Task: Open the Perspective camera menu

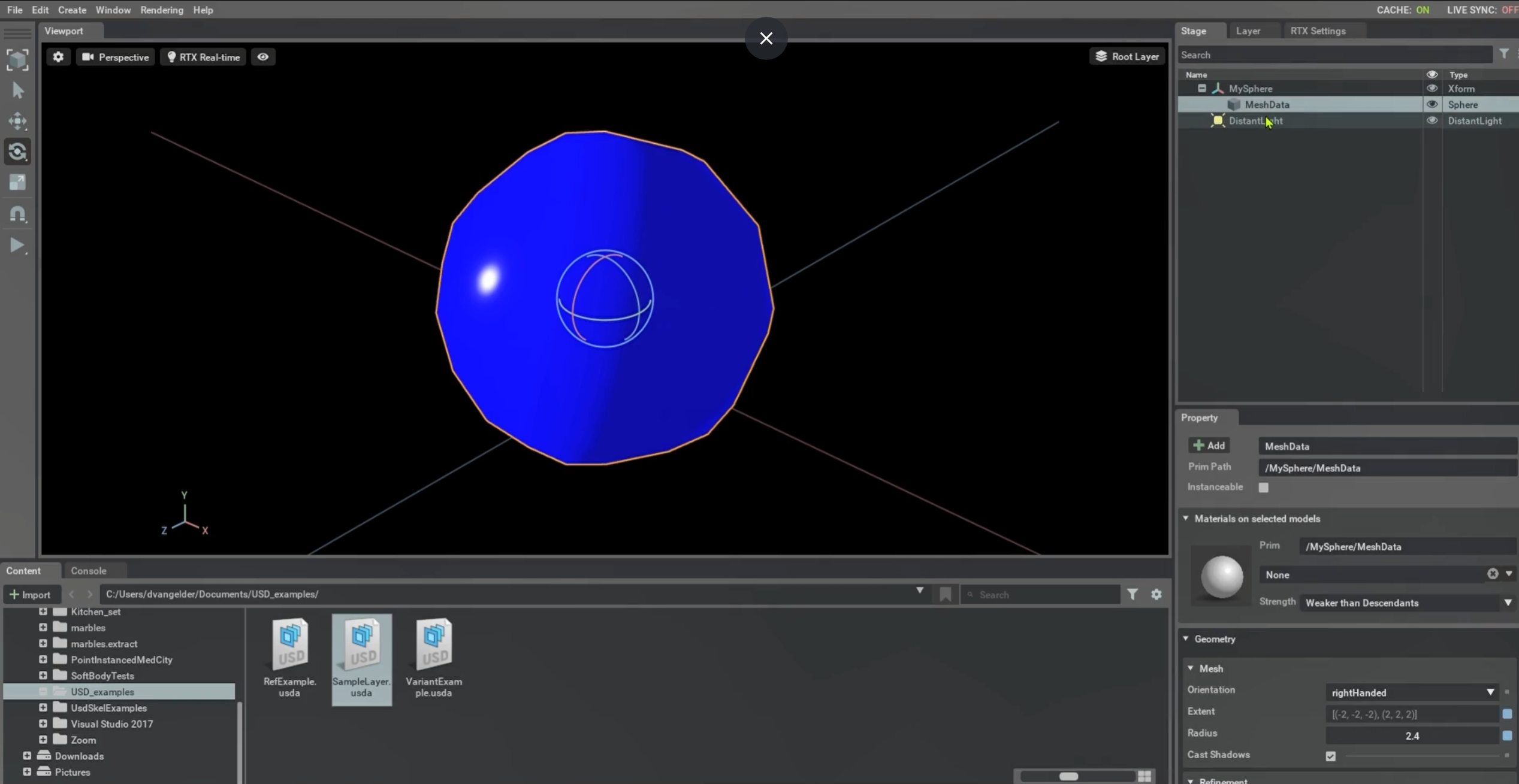Action: click(116, 57)
